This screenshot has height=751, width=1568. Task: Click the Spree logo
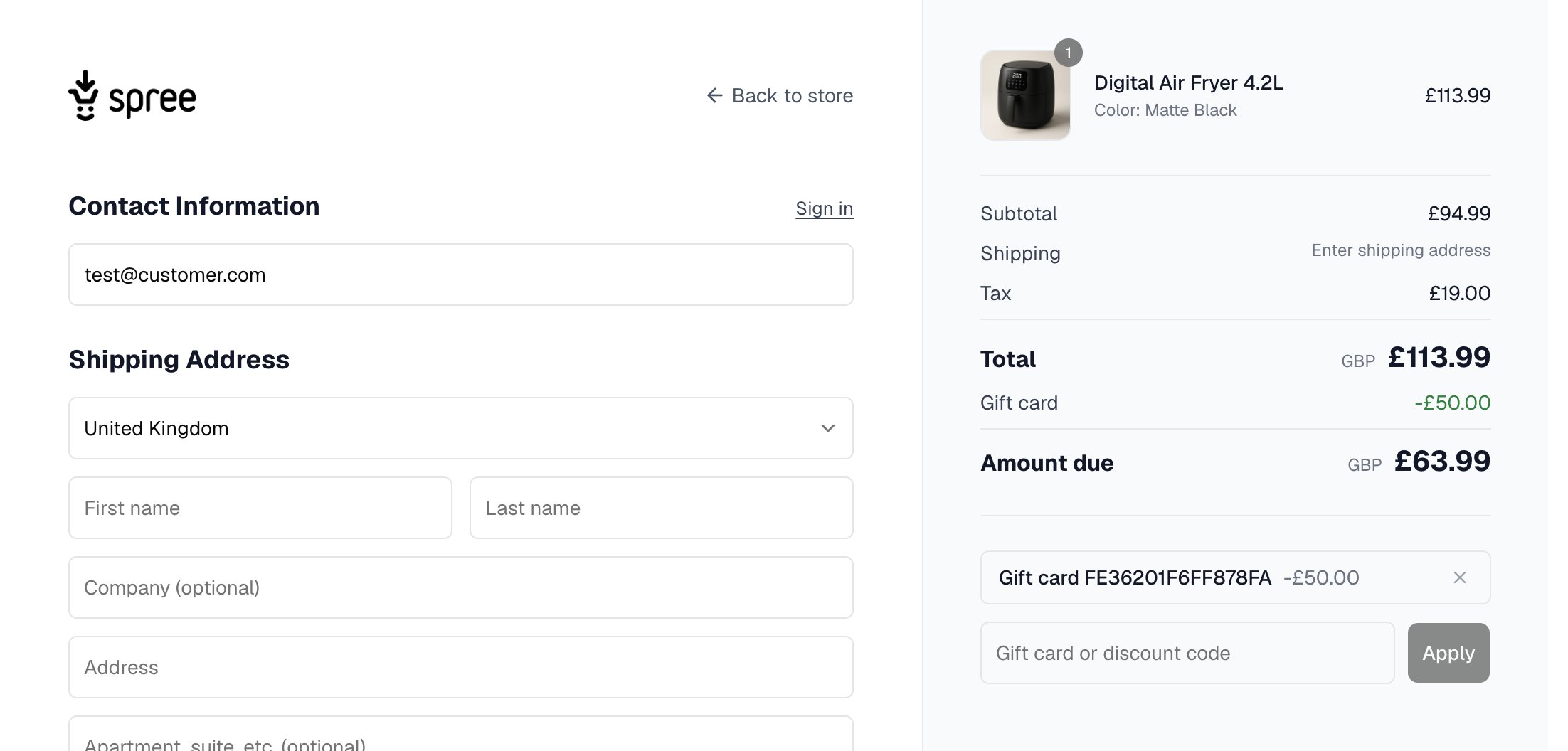[x=132, y=95]
